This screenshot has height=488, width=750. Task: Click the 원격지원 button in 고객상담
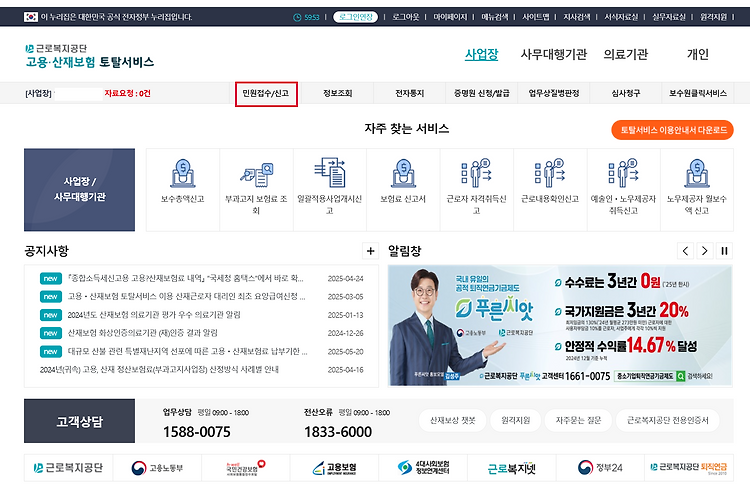click(x=516, y=421)
